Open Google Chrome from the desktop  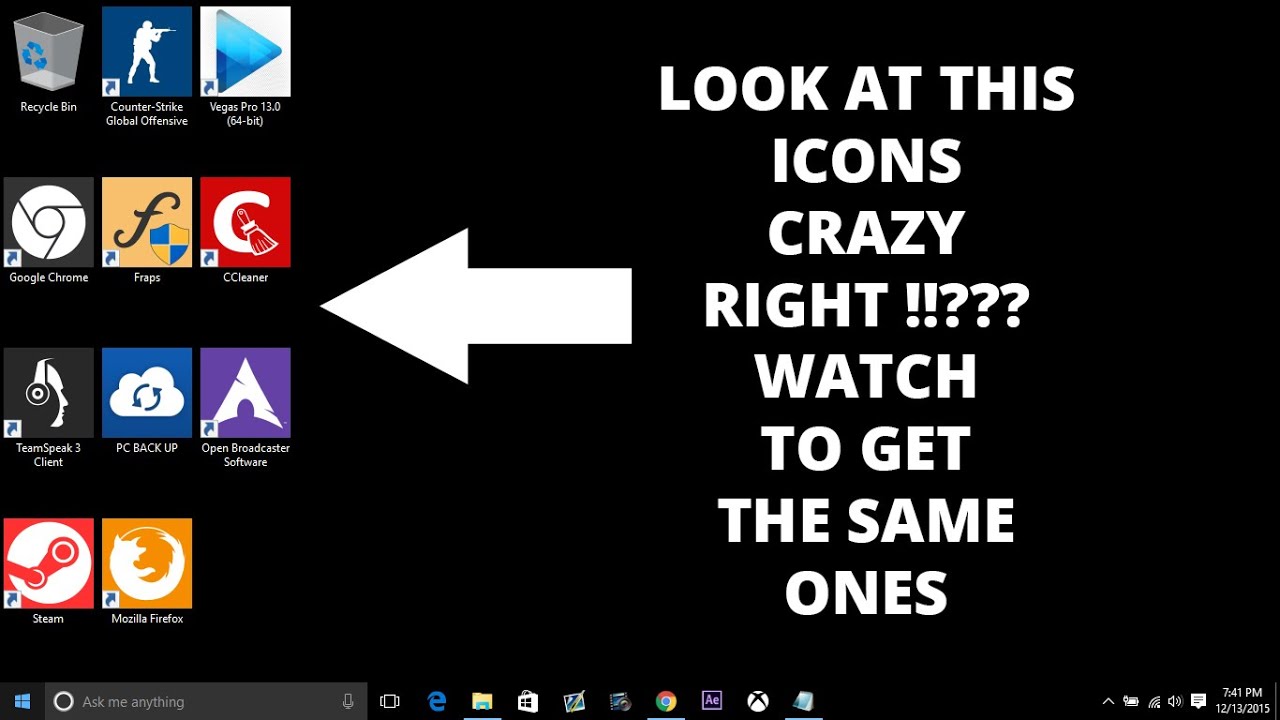[48, 221]
